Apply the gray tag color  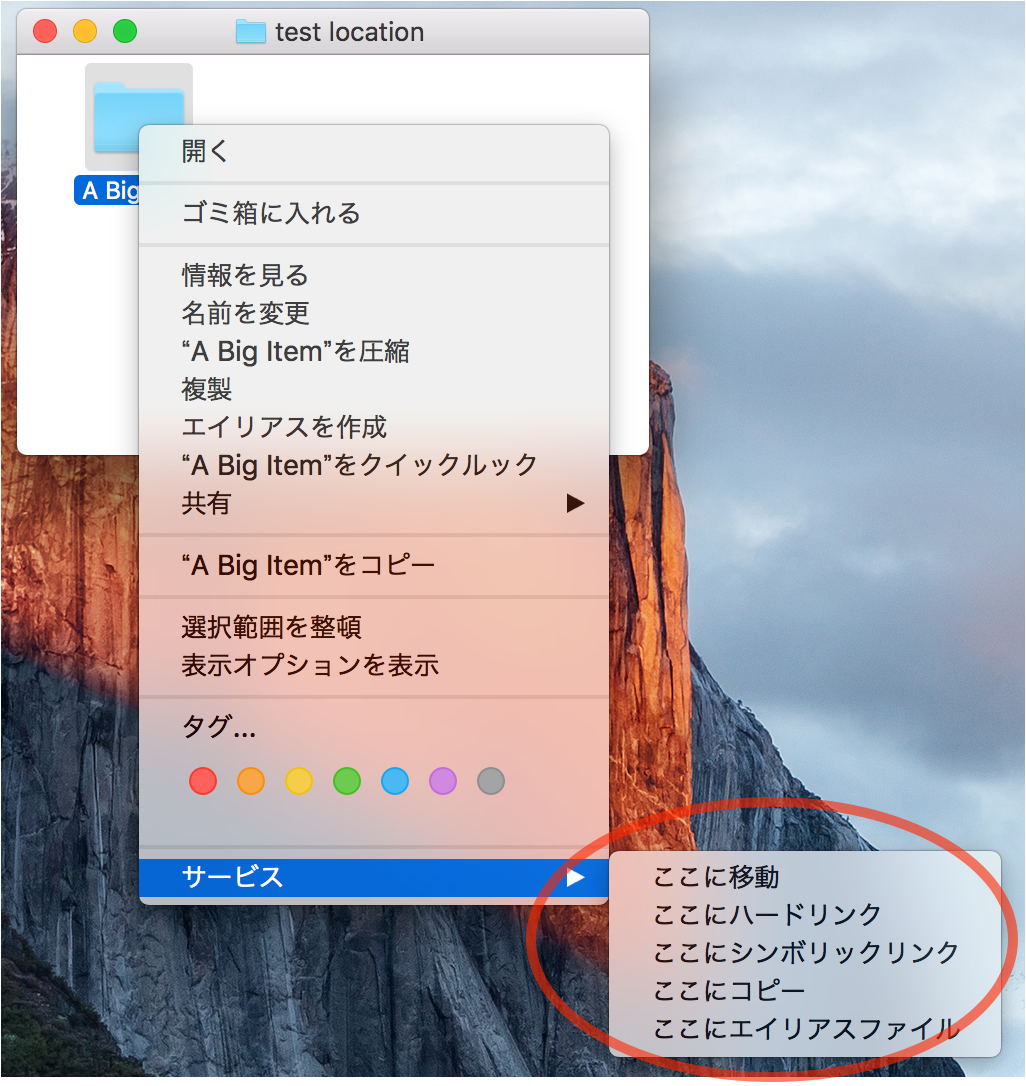(x=491, y=781)
